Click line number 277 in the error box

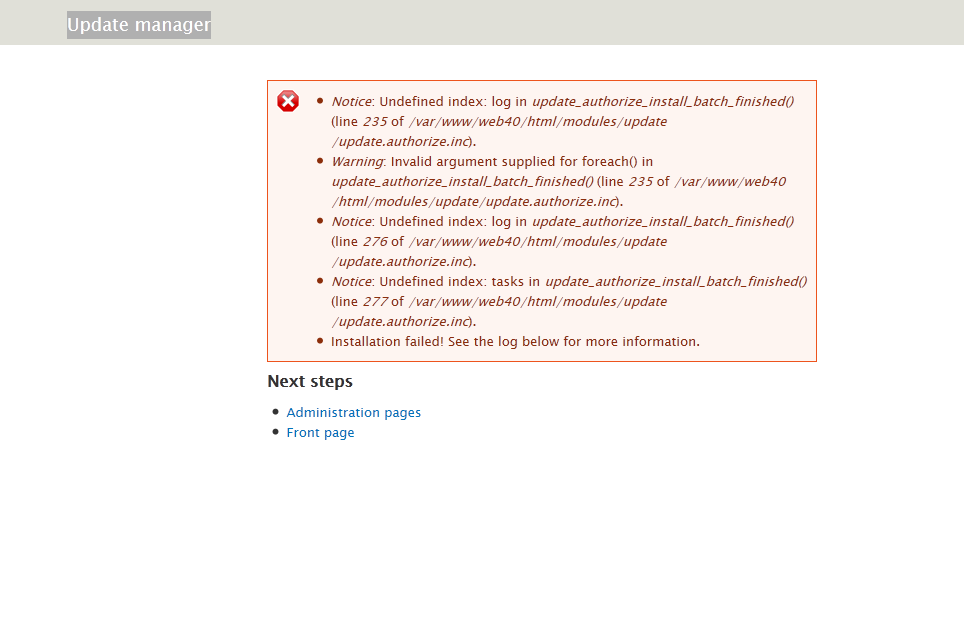[374, 301]
